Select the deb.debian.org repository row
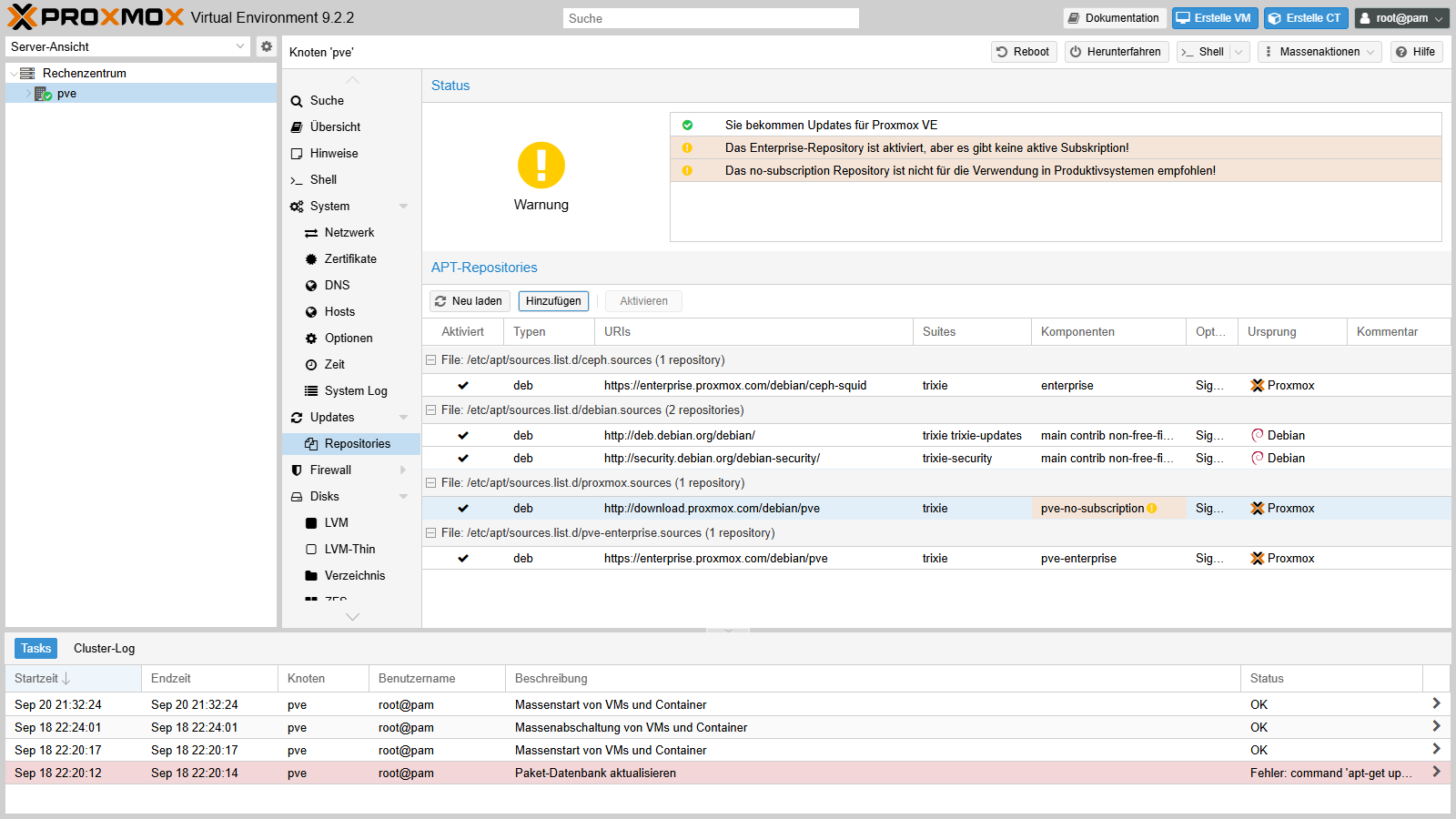The image size is (1456, 819). (936, 435)
